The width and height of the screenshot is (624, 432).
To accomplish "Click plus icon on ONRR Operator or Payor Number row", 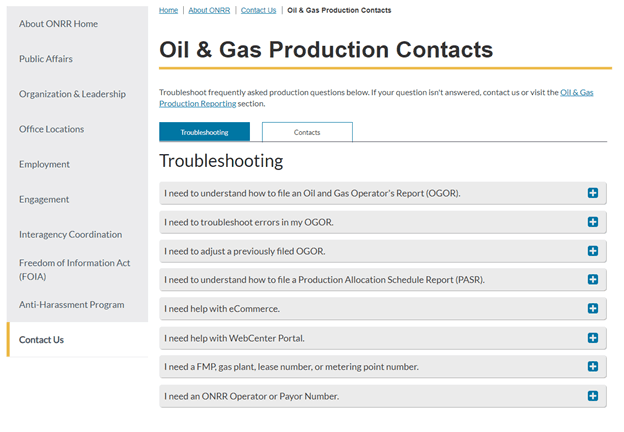I will (592, 396).
